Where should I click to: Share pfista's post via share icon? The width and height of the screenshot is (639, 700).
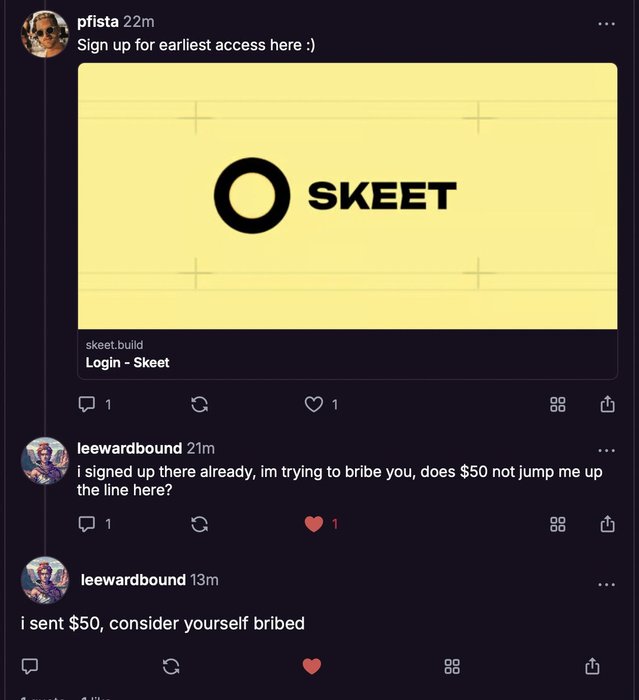[607, 404]
